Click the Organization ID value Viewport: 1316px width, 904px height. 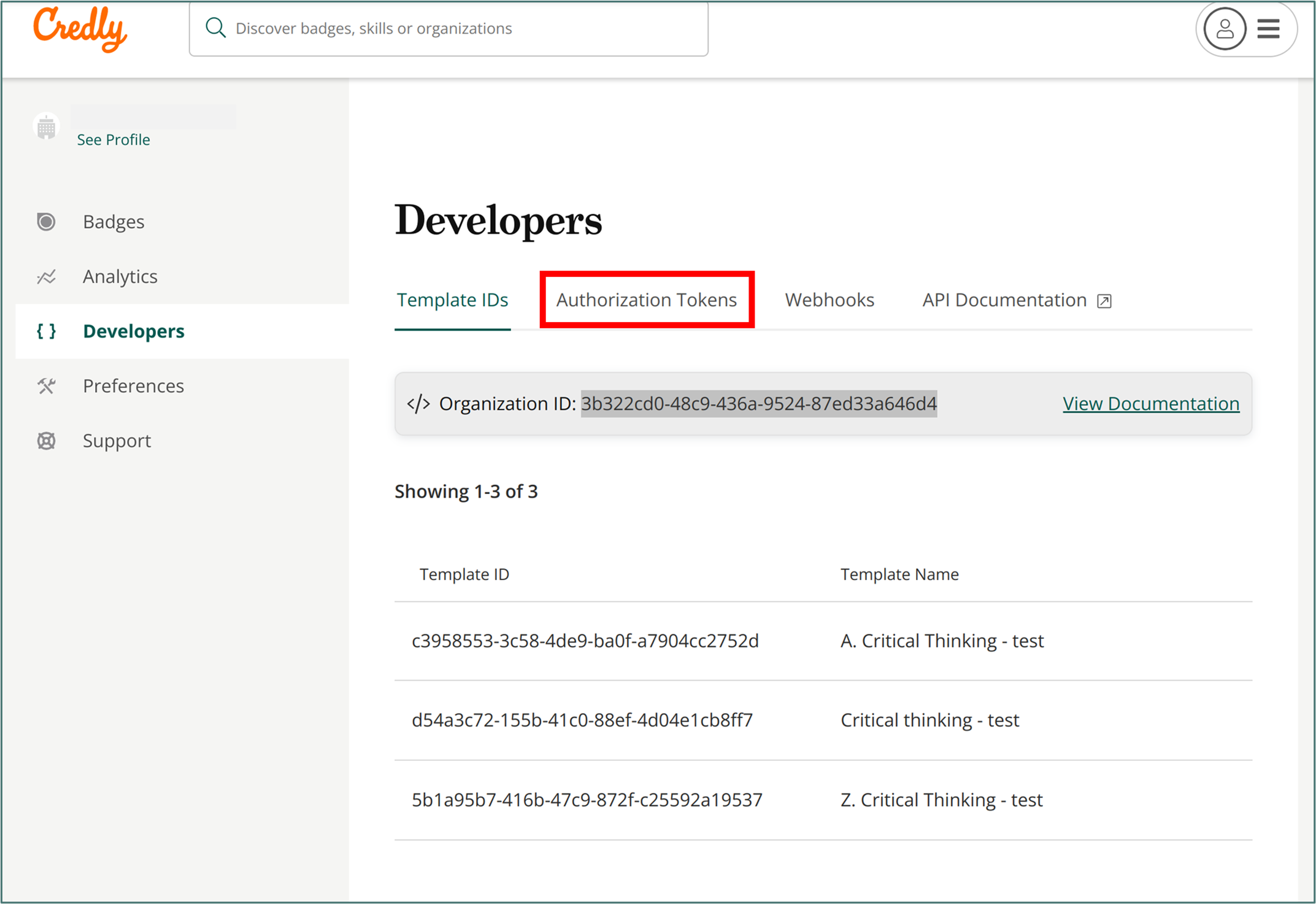pyautogui.click(x=758, y=403)
